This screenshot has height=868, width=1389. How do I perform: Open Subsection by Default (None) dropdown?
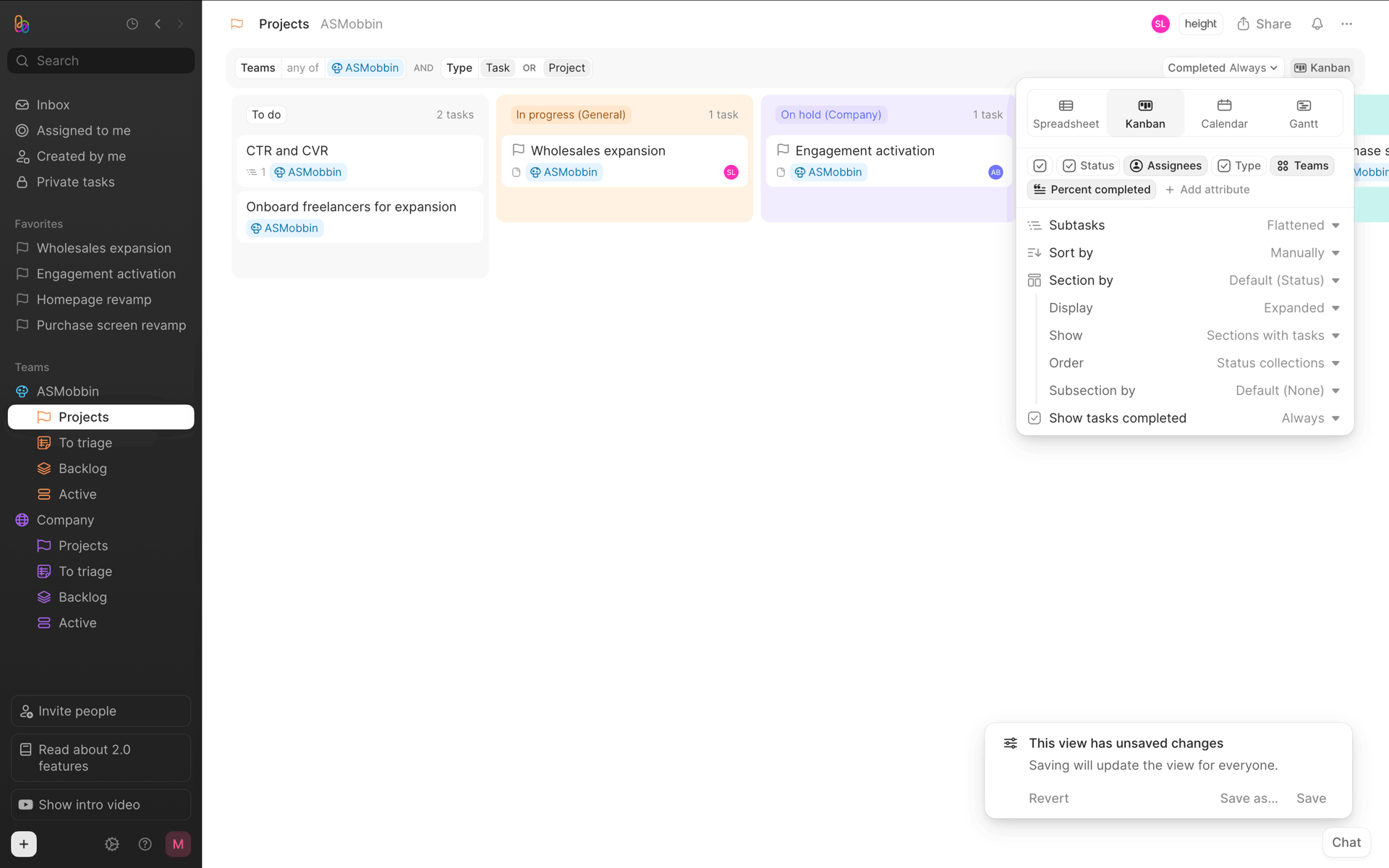(1288, 391)
